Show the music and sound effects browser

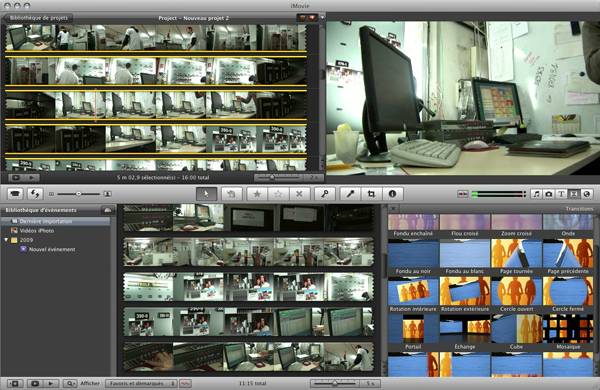[x=536, y=194]
